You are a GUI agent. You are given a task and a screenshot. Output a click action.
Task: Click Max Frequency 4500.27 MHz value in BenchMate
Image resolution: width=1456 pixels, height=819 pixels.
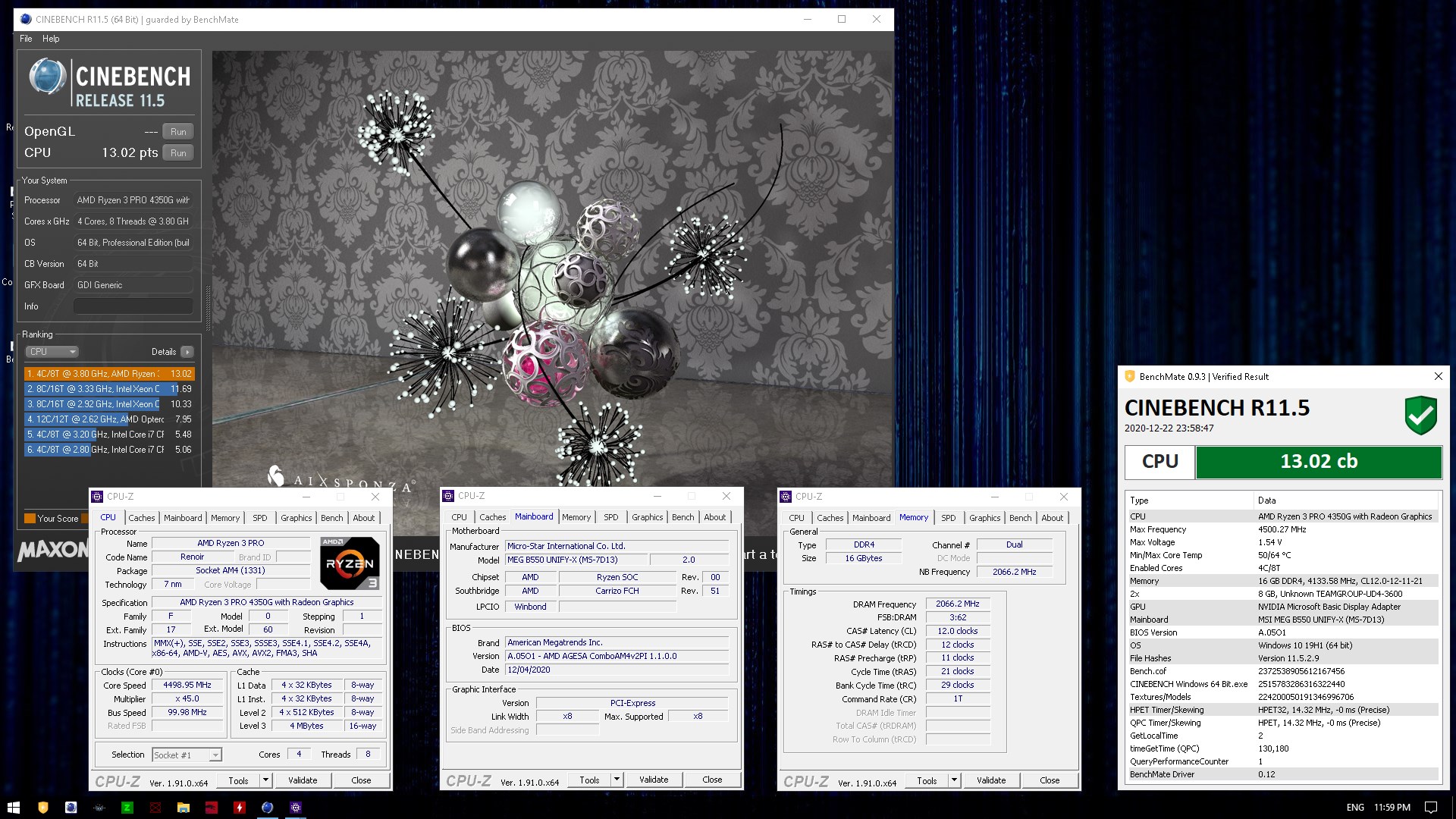(x=1282, y=529)
